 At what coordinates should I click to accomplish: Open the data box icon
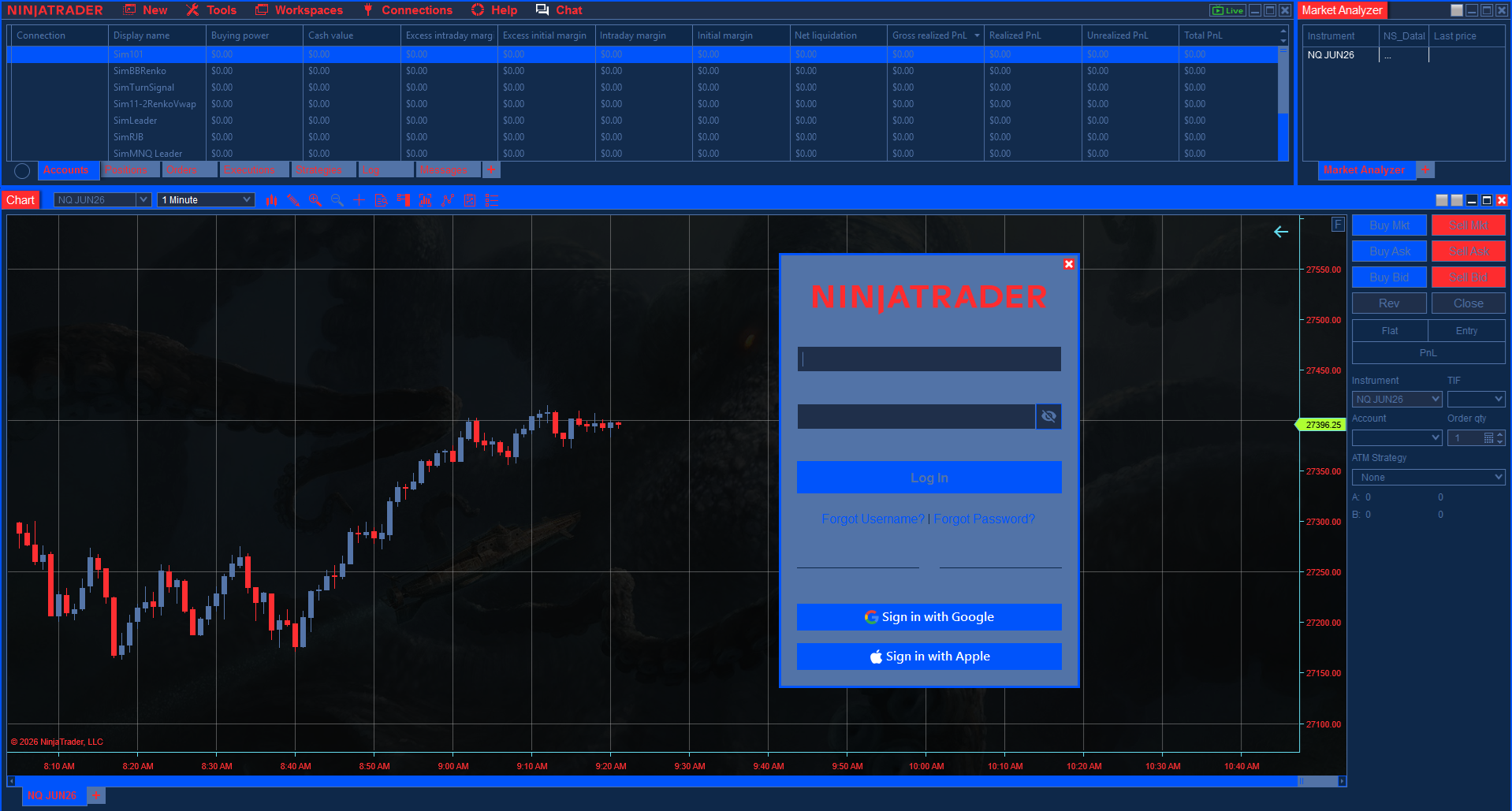[x=382, y=200]
